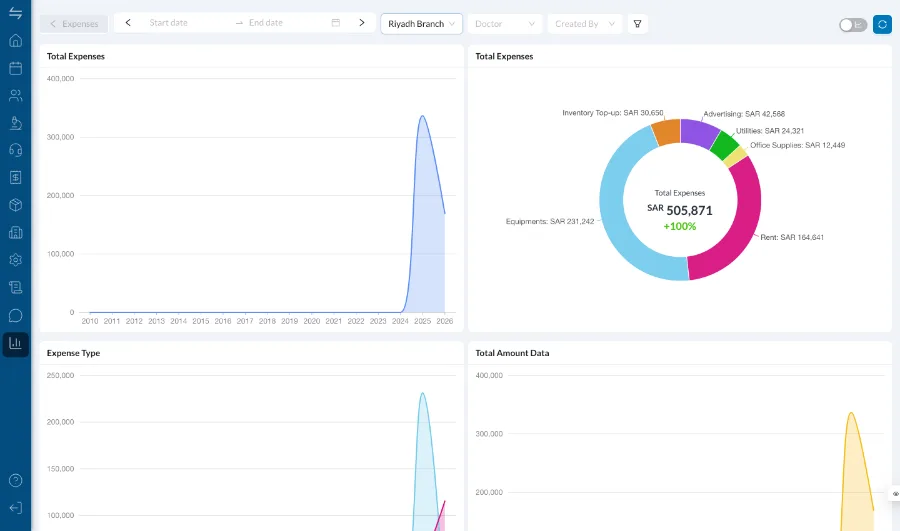Open the Created By dropdown
900x531 pixels.
(x=584, y=24)
